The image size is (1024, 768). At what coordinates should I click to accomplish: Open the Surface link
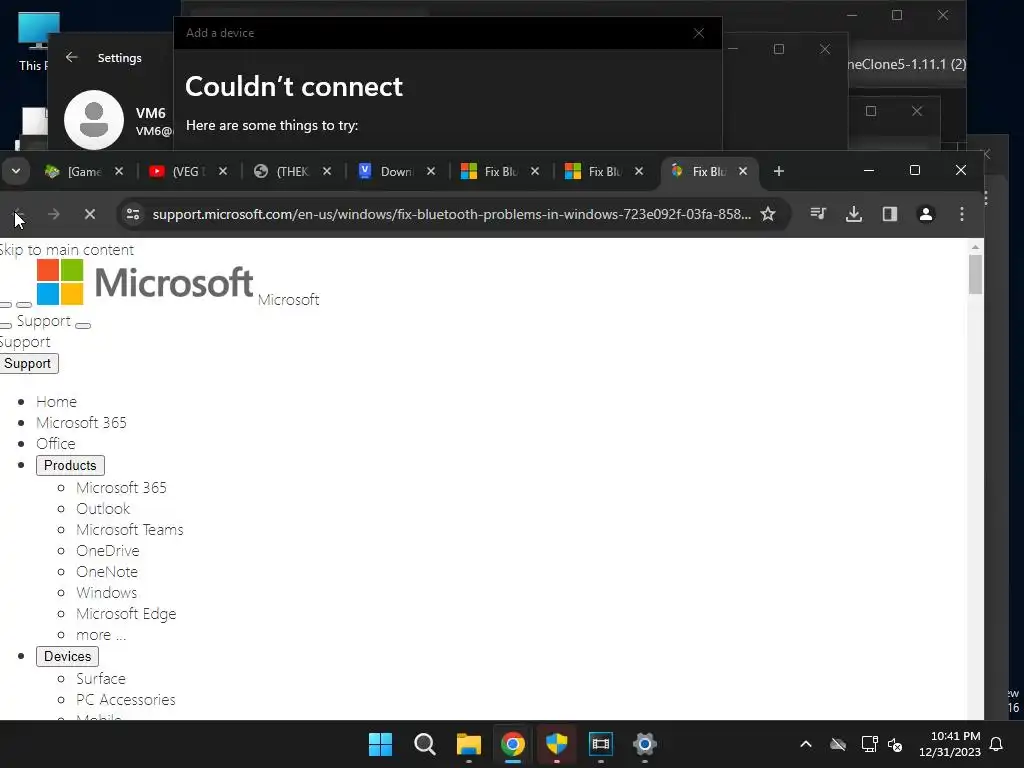pyautogui.click(x=101, y=679)
